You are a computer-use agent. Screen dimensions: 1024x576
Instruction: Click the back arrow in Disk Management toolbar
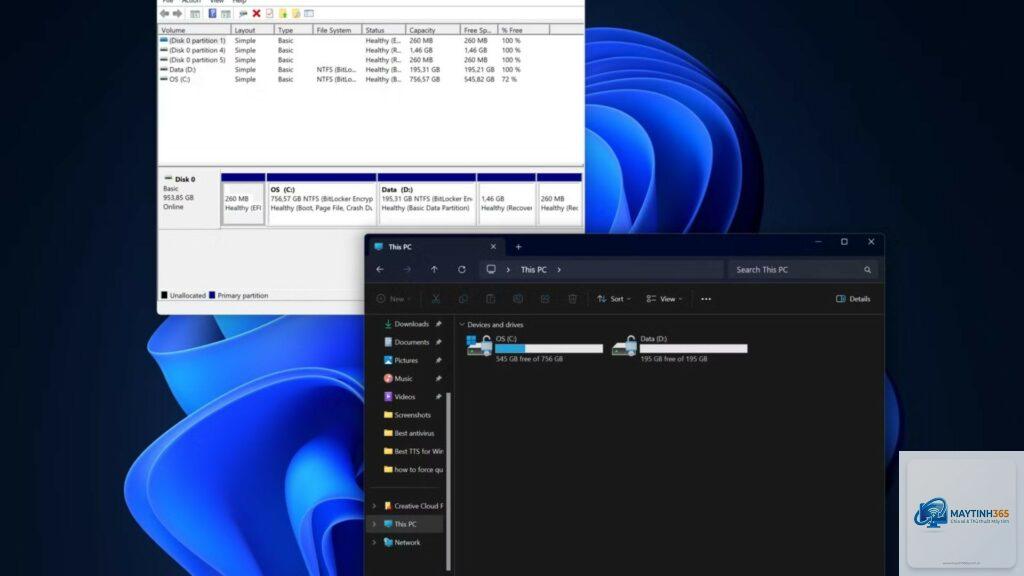coord(165,14)
